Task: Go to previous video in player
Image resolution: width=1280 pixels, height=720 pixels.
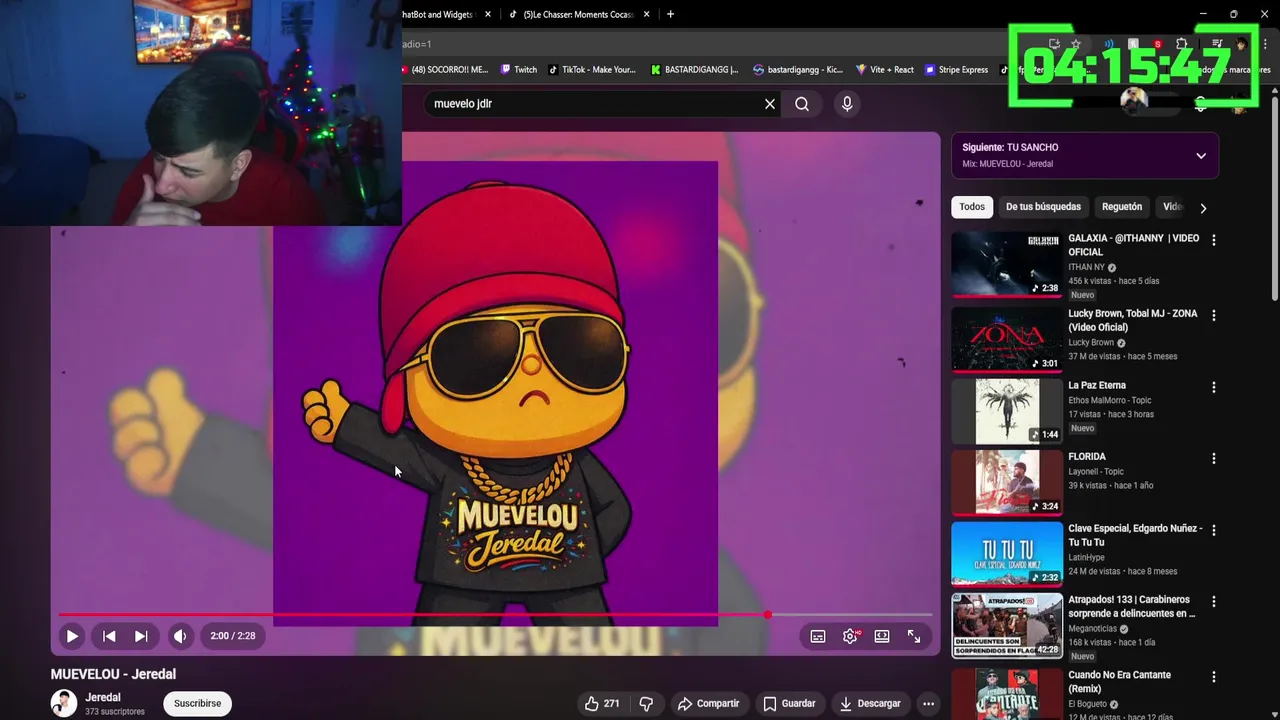Action: click(x=109, y=636)
